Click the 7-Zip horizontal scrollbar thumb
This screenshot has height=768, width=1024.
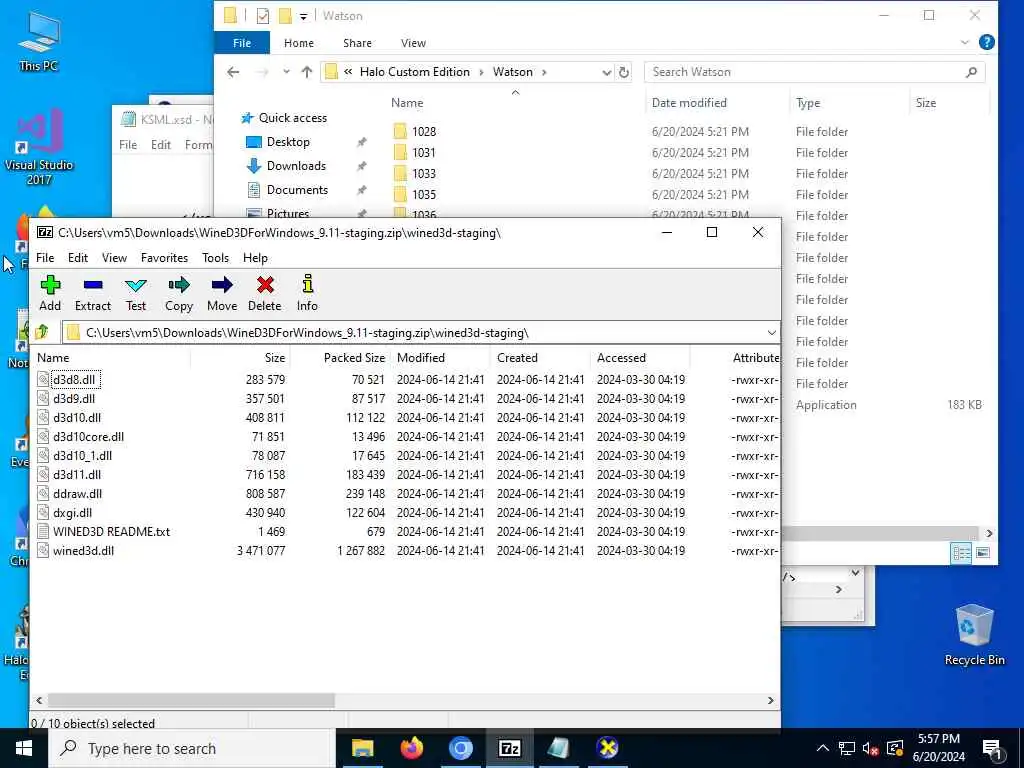(x=191, y=700)
